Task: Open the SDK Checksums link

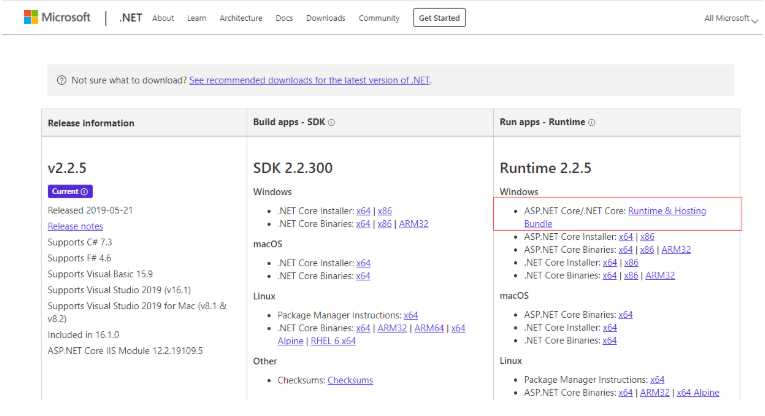Action: tap(350, 380)
